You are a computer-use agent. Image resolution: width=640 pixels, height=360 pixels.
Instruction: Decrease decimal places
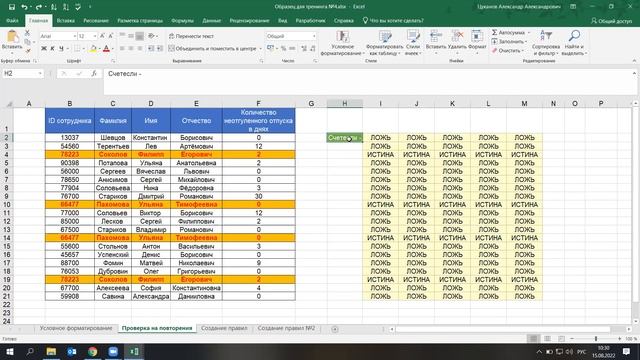click(313, 49)
